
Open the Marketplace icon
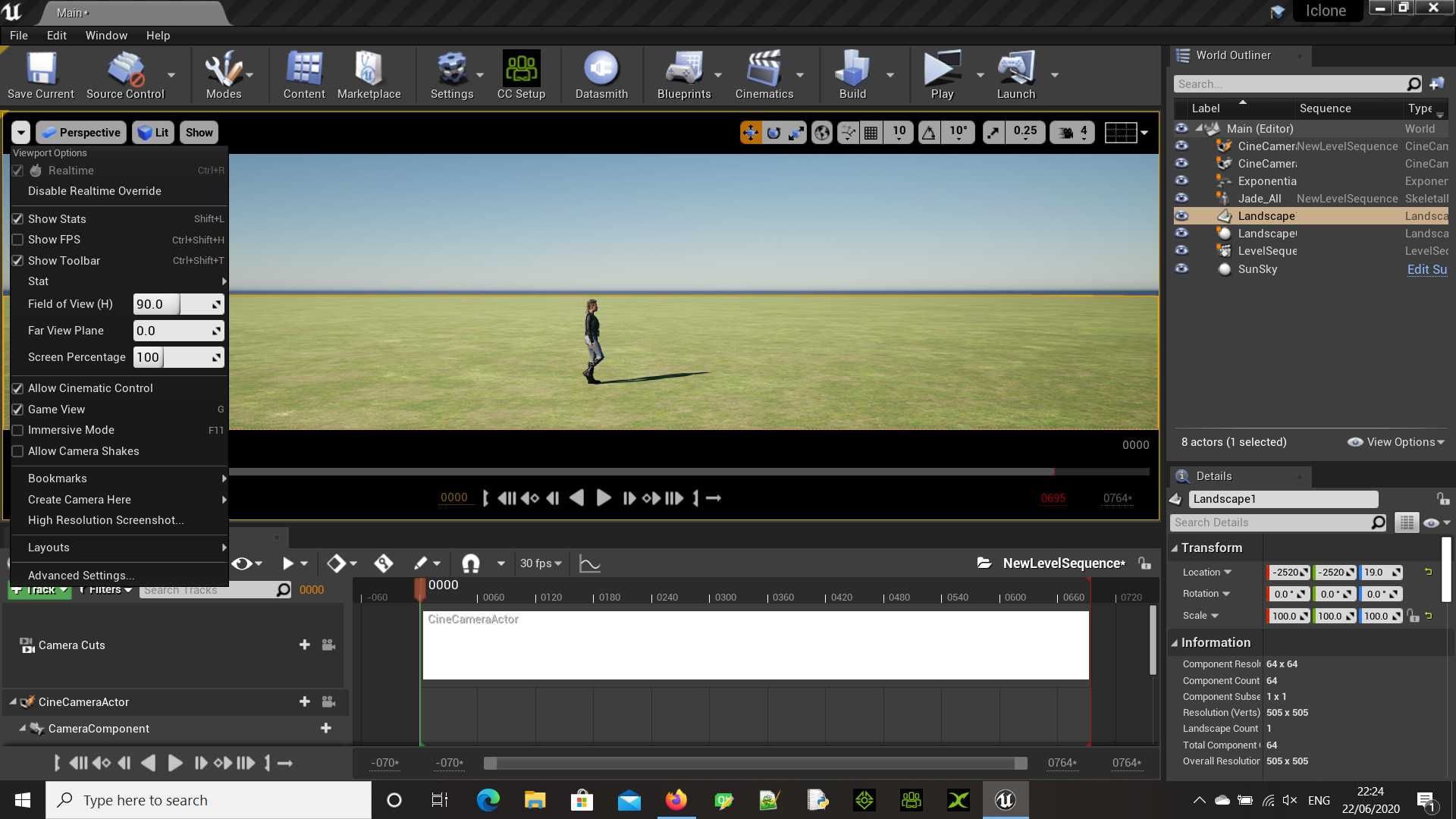click(x=369, y=75)
